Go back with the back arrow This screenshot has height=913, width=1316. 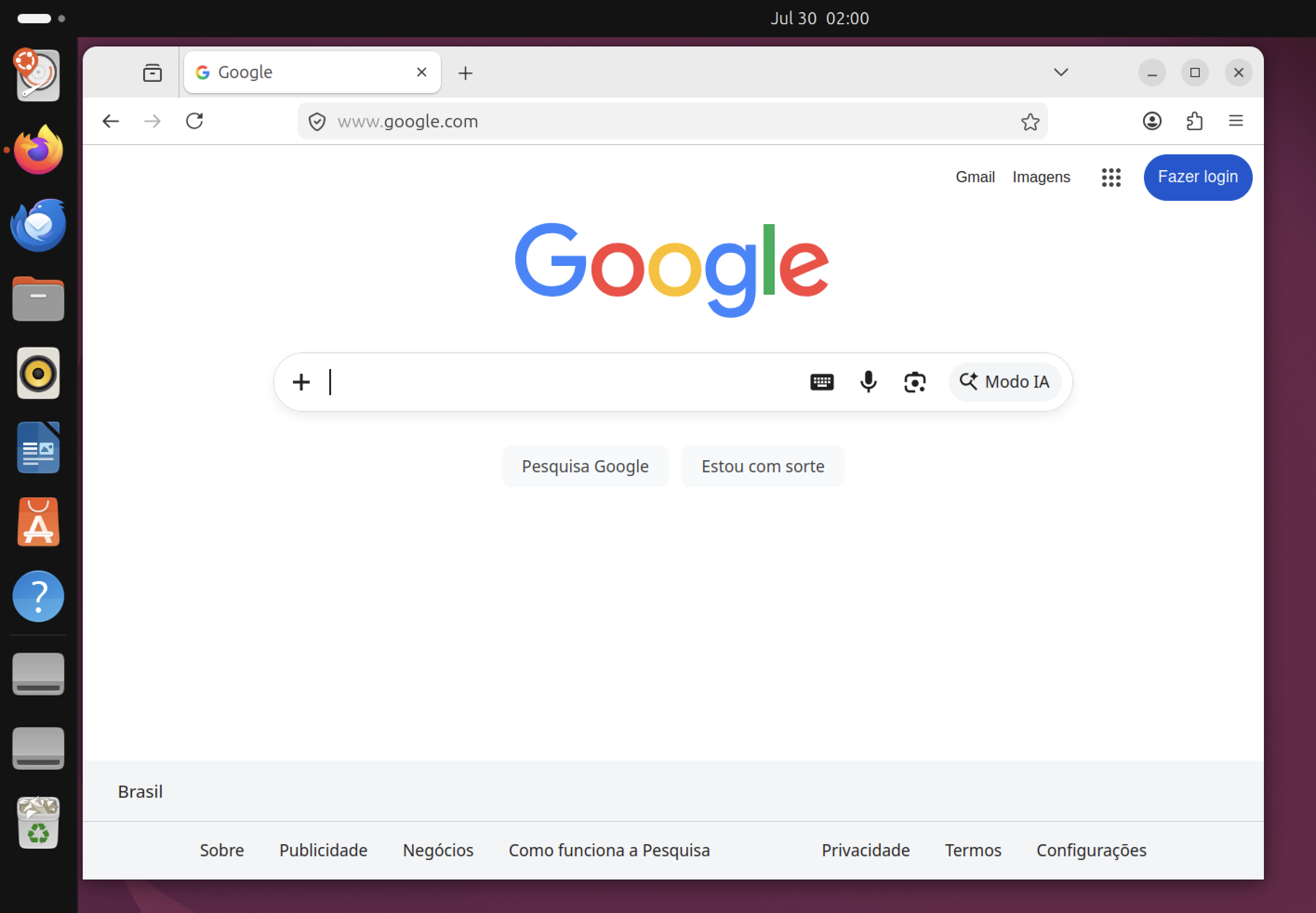point(110,121)
